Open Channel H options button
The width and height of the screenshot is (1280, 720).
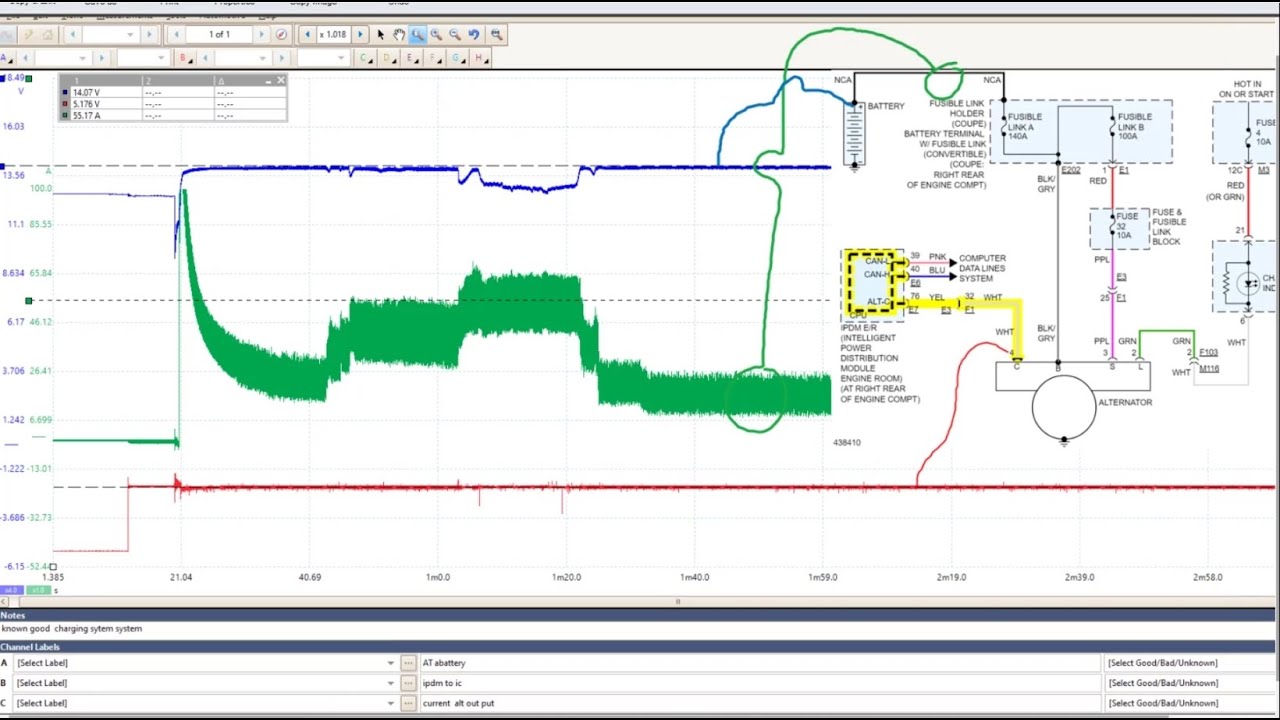tap(479, 58)
